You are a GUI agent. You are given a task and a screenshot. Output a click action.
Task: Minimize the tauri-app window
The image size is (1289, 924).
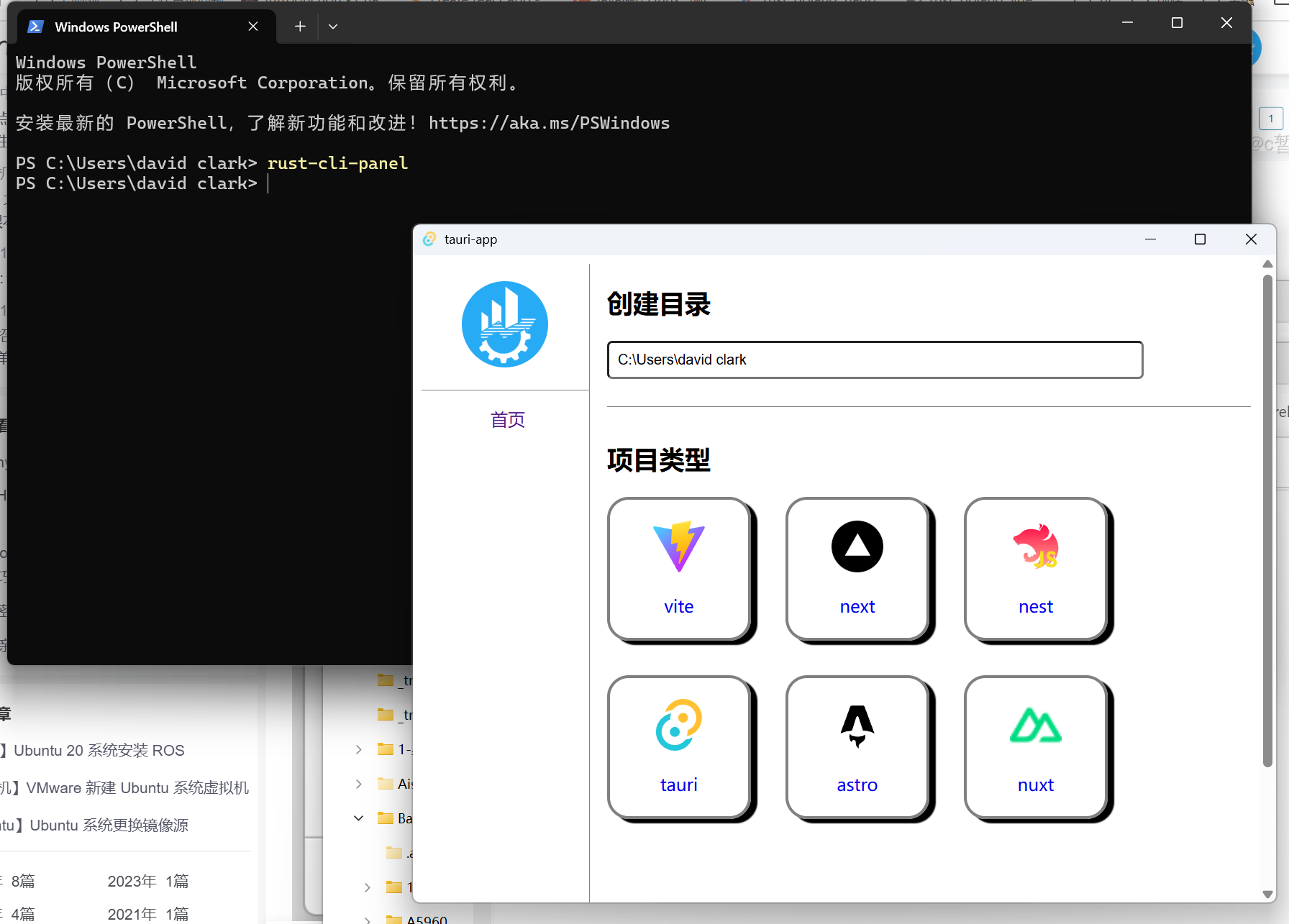[1150, 239]
